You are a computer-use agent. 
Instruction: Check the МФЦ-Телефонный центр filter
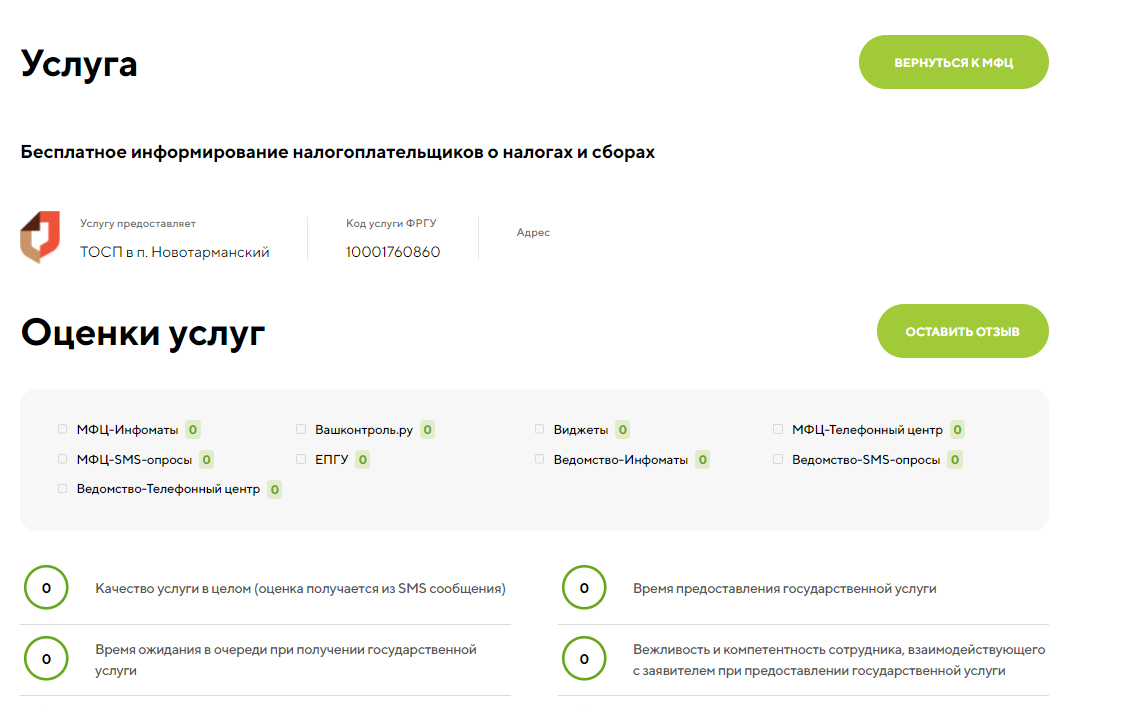[778, 430]
